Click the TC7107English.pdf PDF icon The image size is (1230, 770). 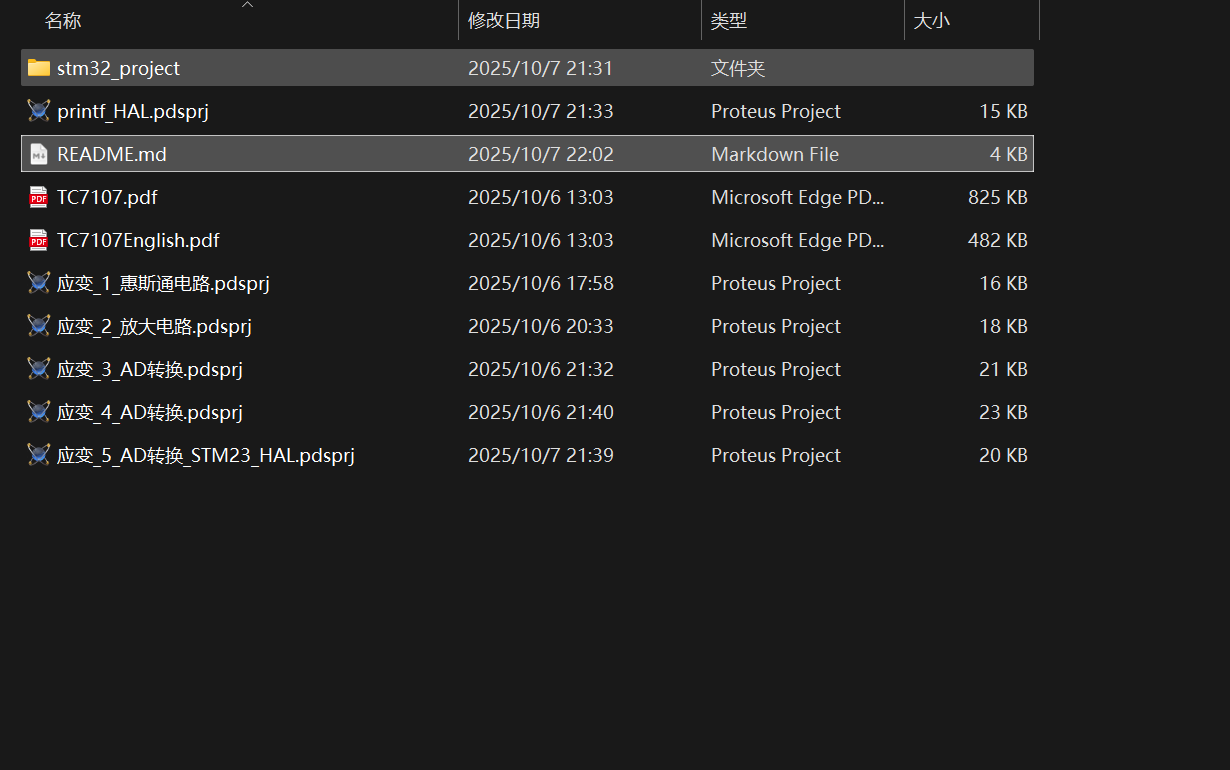click(39, 240)
